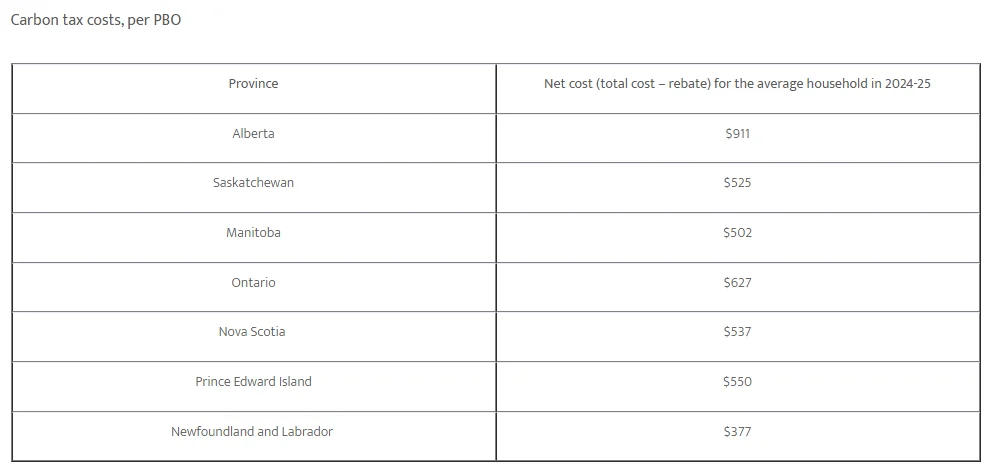
Task: Select the Newfoundland and Labrador cell
Action: (x=252, y=432)
